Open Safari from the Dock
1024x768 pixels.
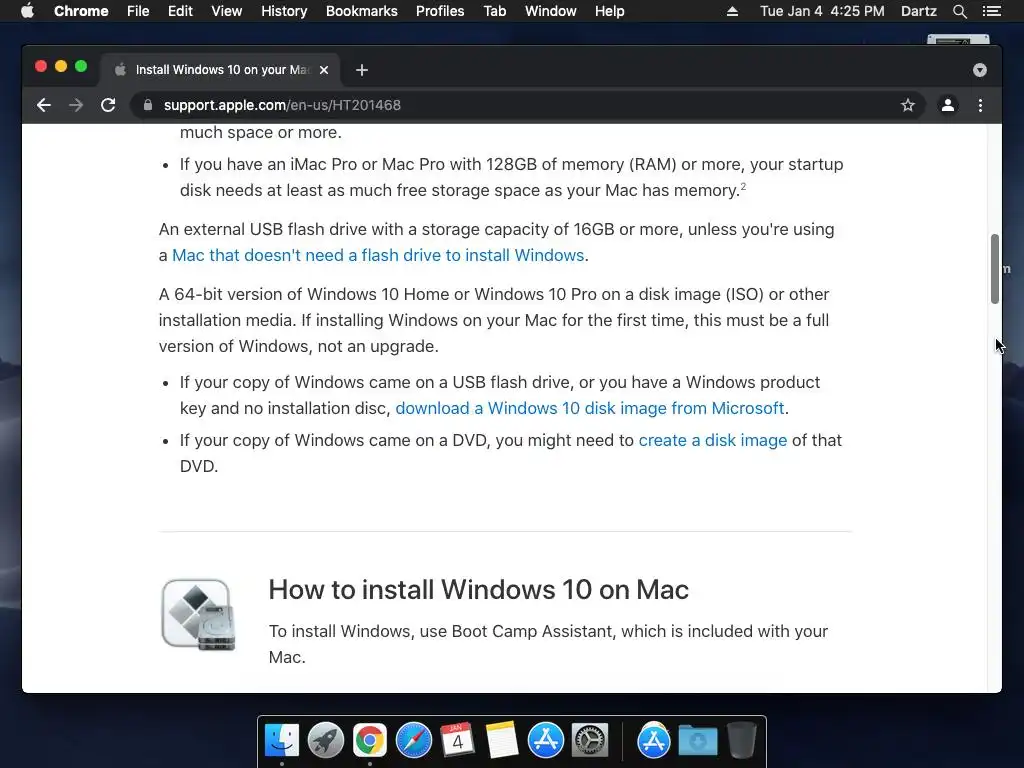[413, 741]
